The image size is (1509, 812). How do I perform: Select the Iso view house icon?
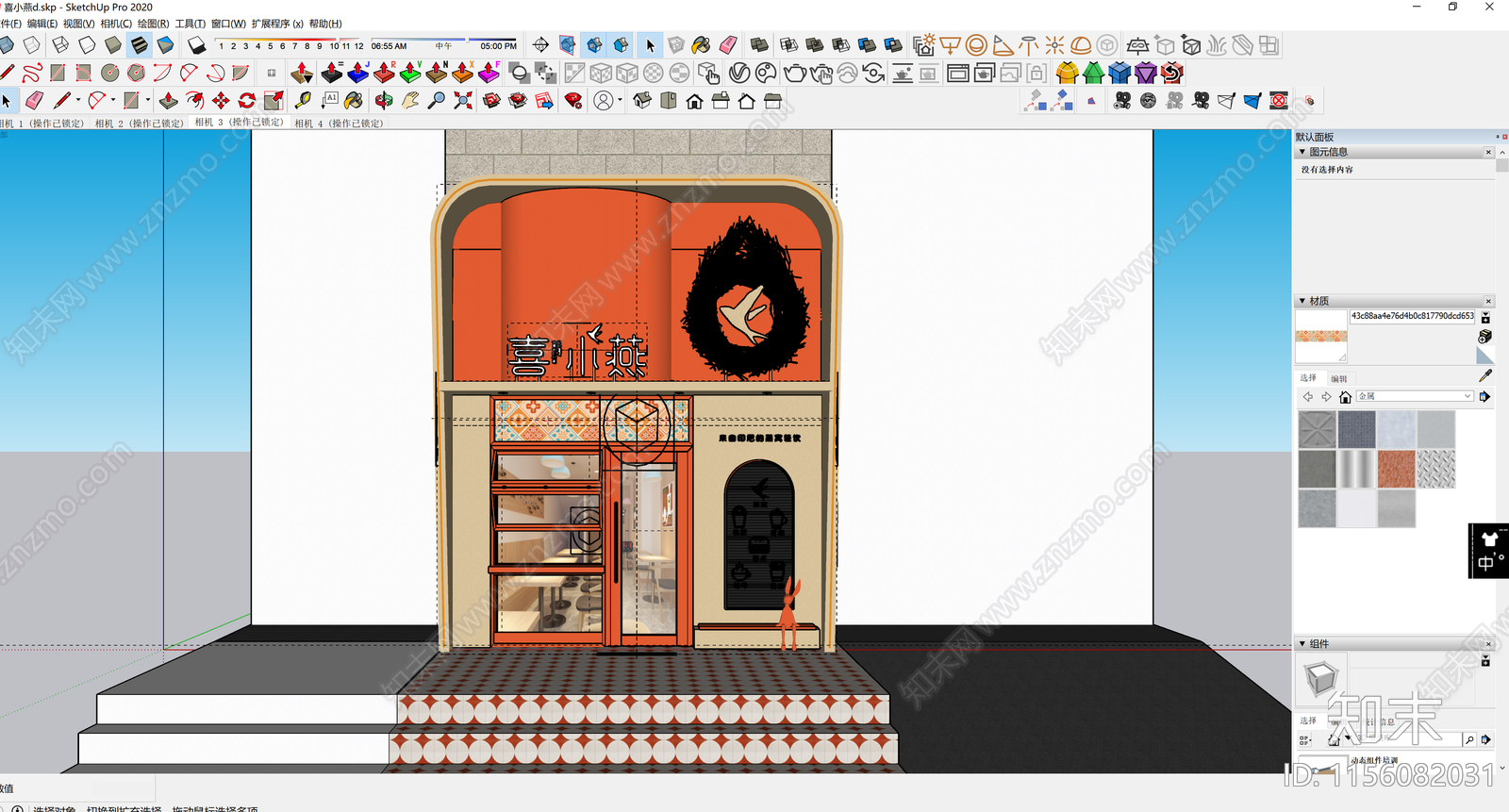click(642, 100)
